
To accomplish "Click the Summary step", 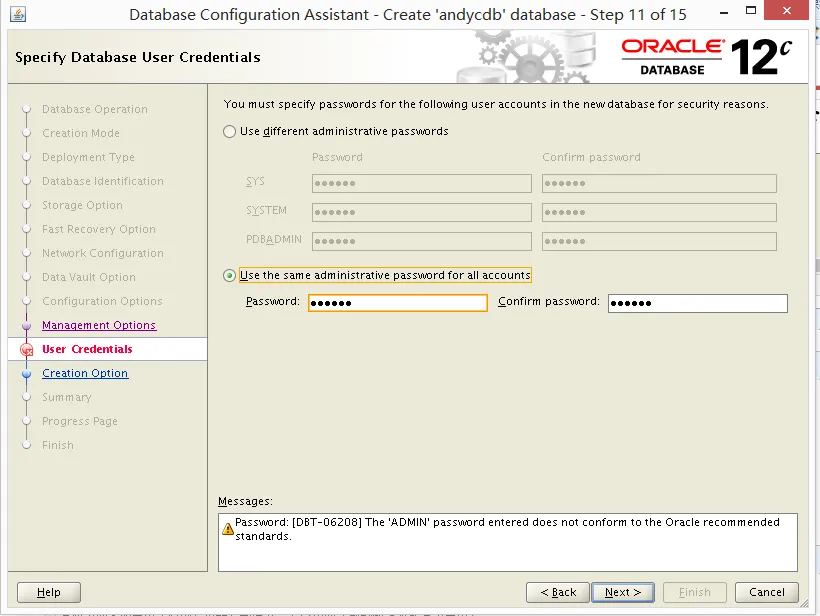I will 66,397.
